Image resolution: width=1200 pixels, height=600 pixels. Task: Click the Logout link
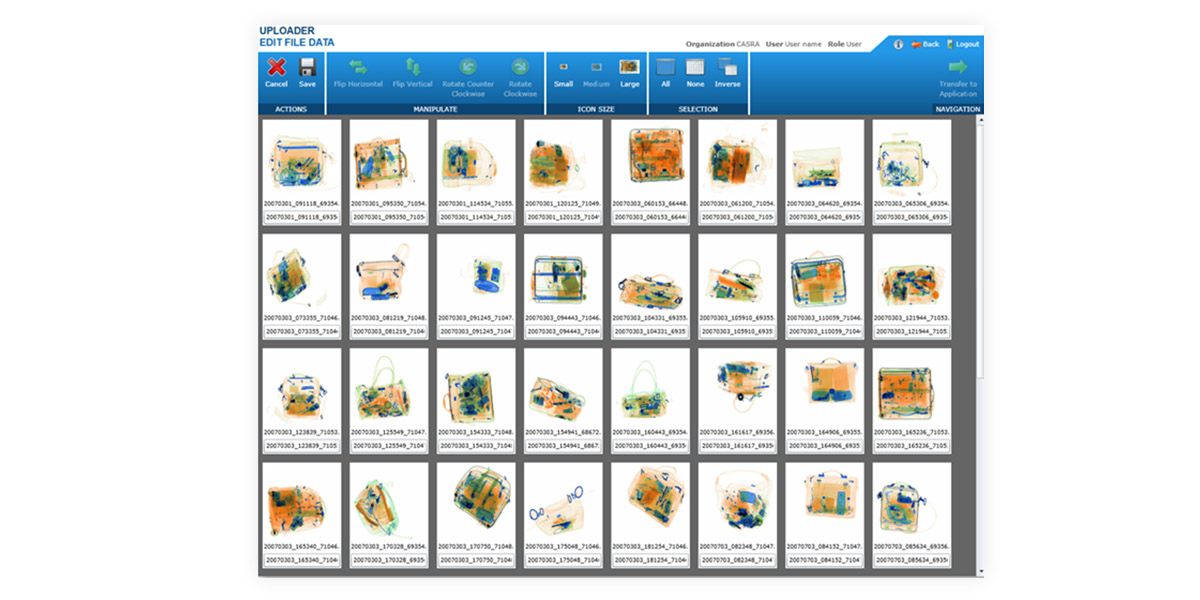point(963,44)
